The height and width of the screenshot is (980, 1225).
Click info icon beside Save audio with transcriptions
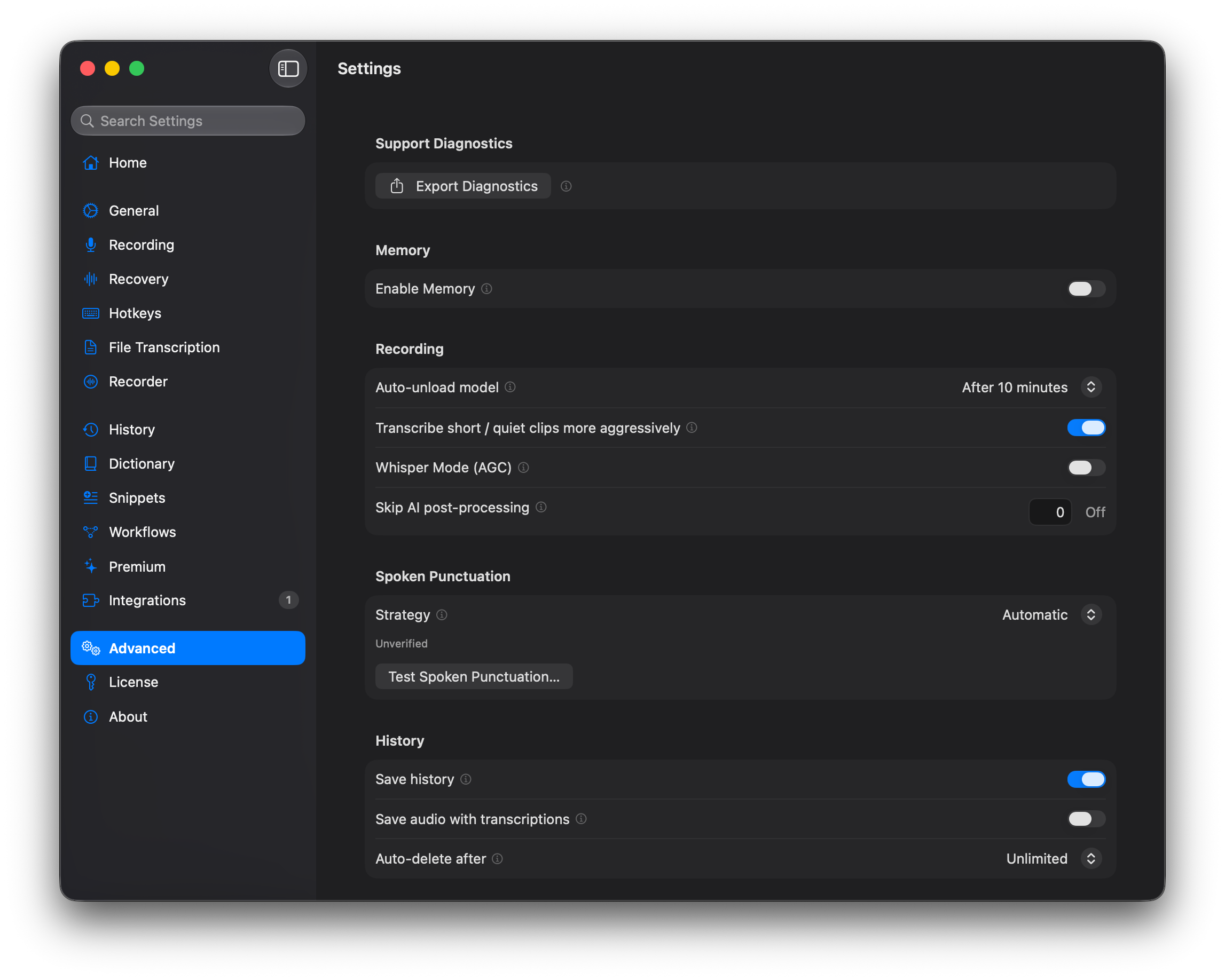(581, 819)
